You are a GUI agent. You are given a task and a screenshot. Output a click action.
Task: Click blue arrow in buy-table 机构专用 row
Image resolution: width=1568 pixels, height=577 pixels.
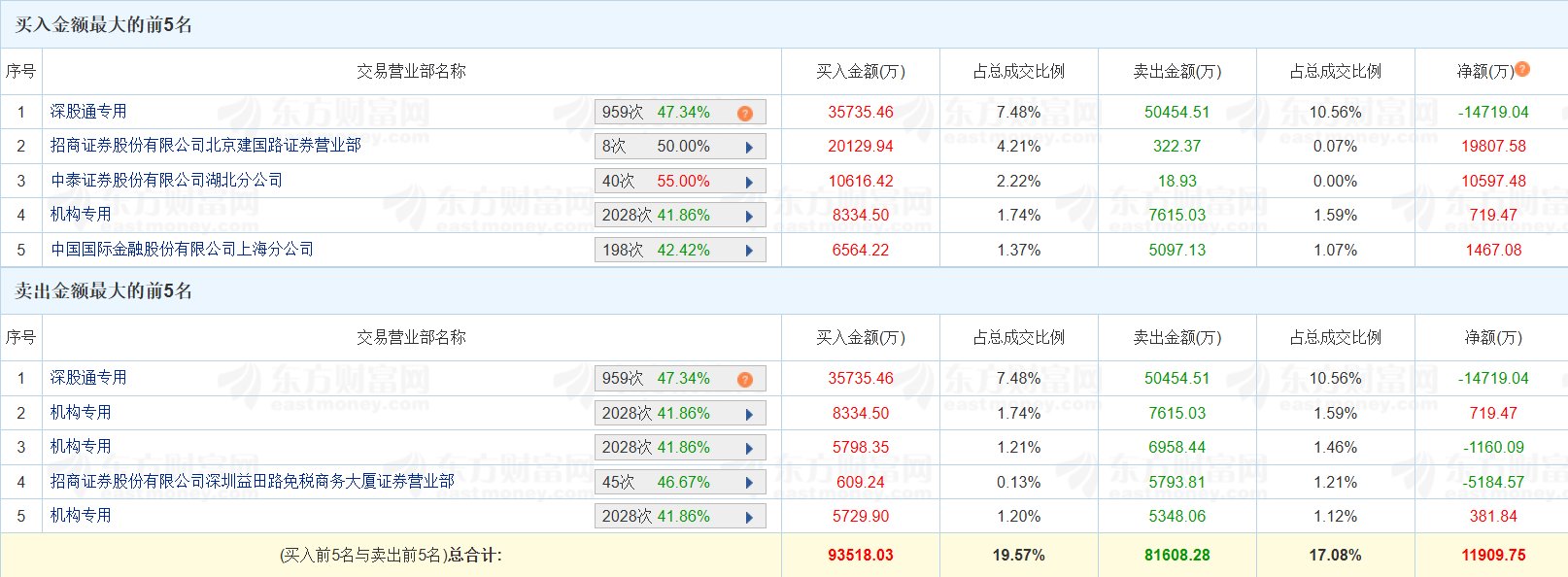click(x=749, y=216)
